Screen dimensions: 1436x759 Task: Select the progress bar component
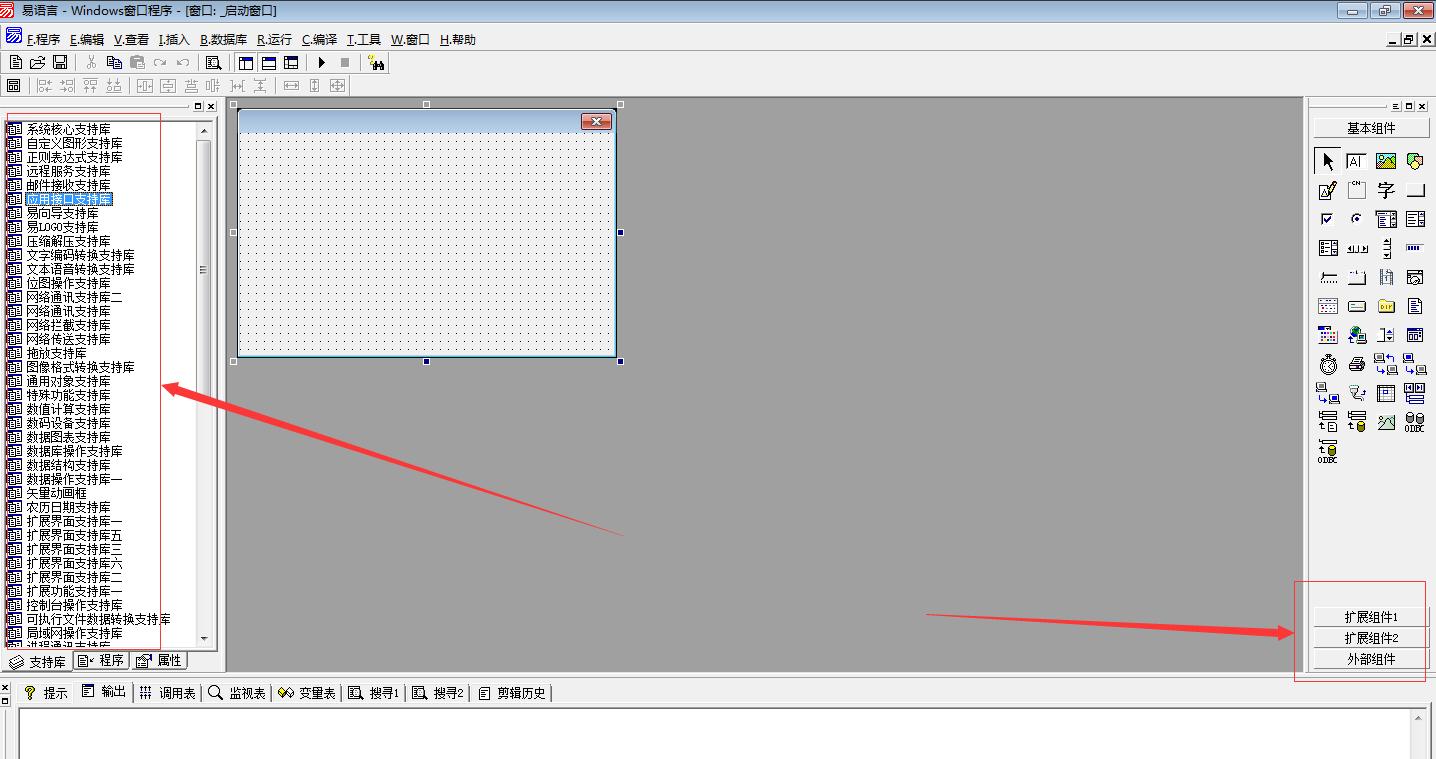click(1414, 248)
